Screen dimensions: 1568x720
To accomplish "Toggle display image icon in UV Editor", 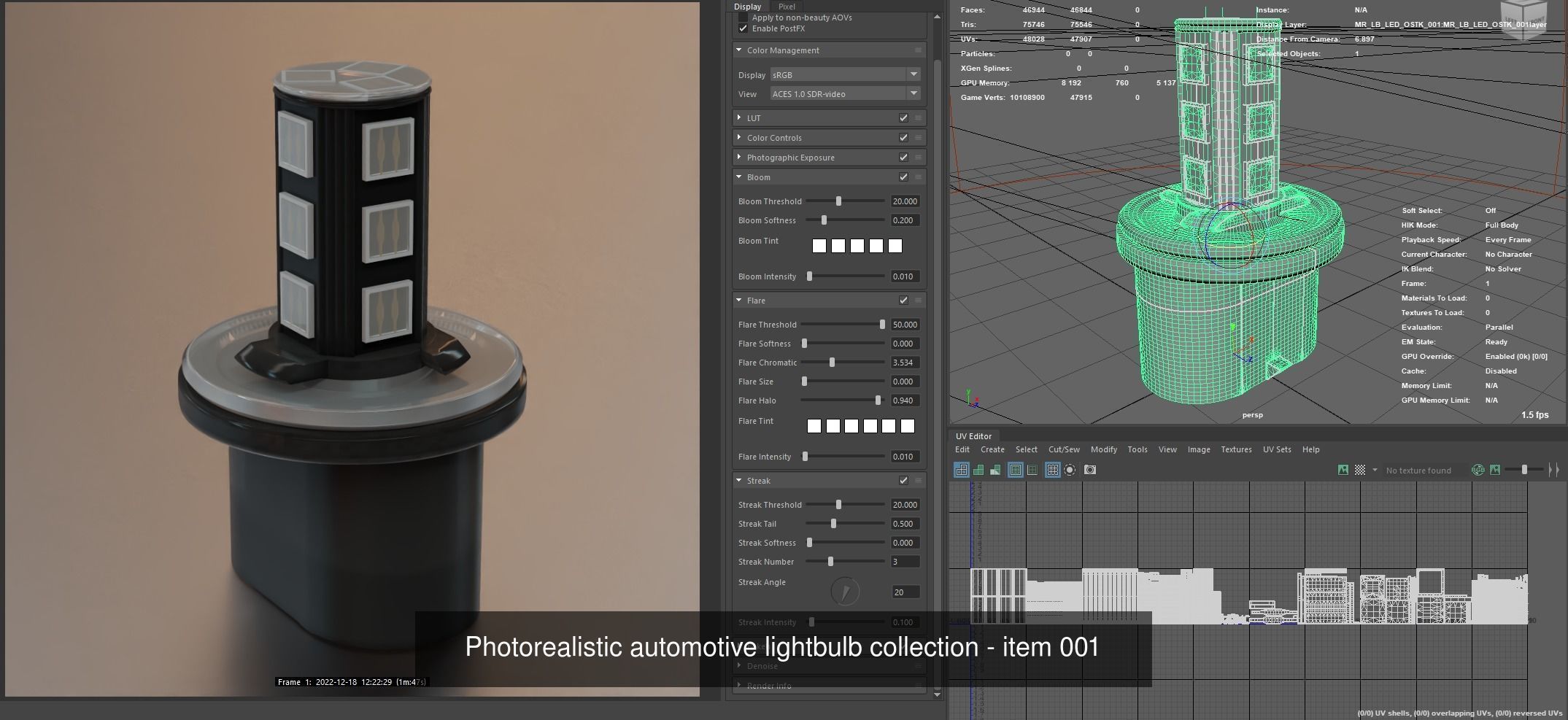I will click(x=1343, y=471).
